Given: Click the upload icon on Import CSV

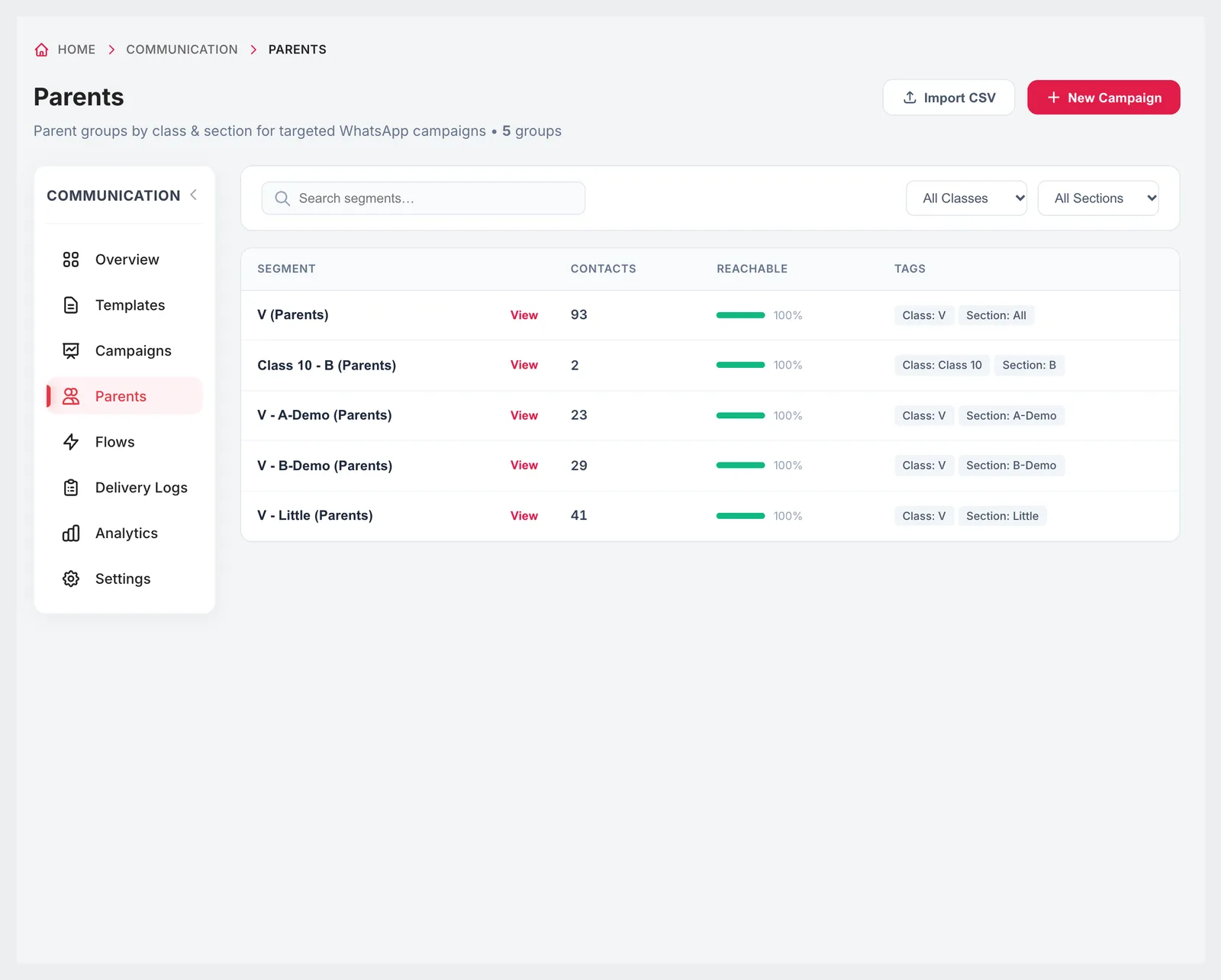Looking at the screenshot, I should 910,98.
